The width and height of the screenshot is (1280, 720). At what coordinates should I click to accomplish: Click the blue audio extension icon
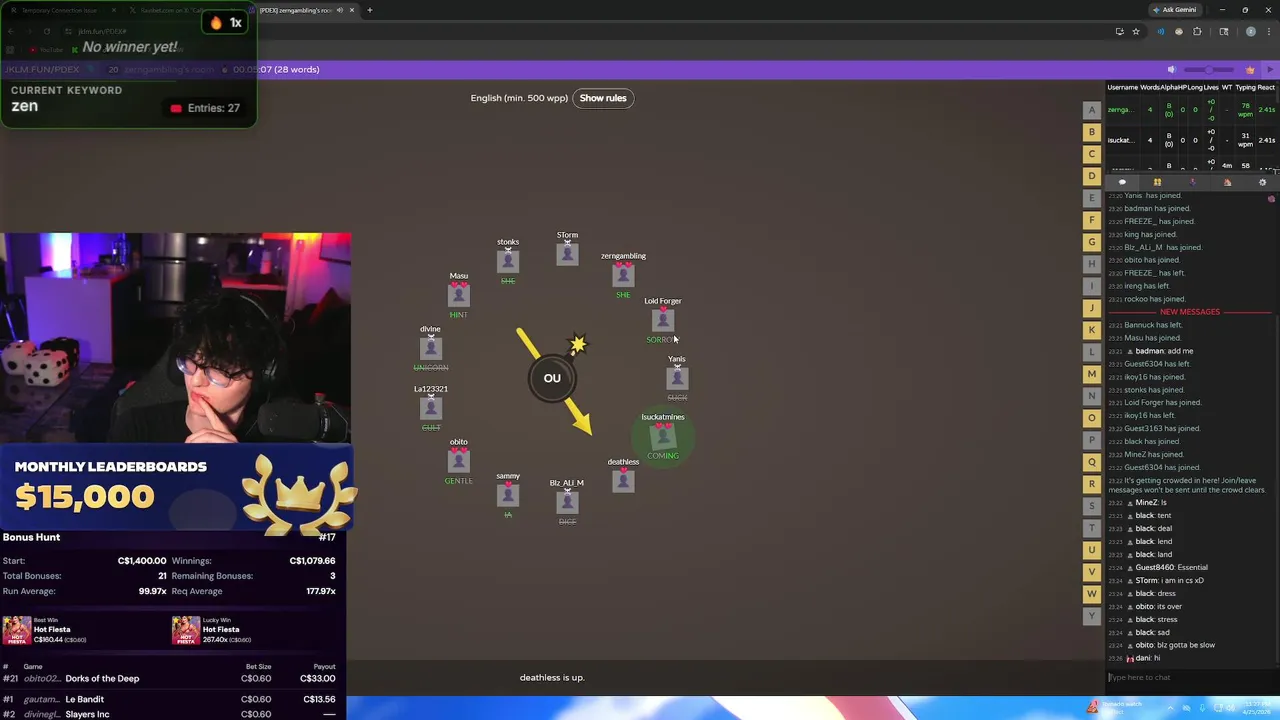[1160, 31]
